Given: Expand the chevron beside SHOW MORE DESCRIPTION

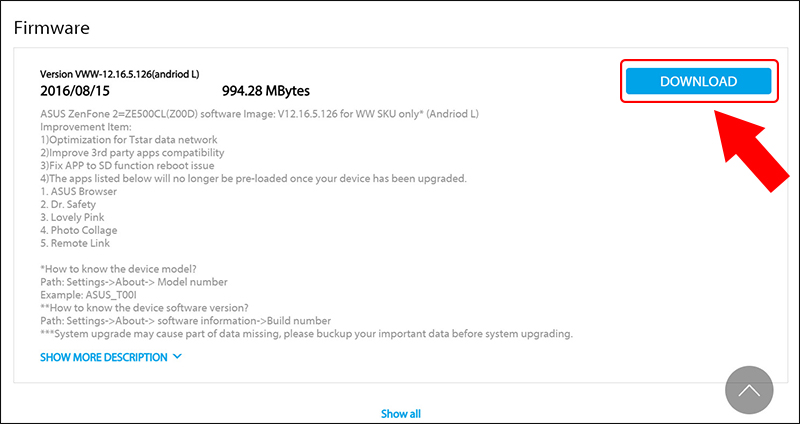Looking at the screenshot, I should (177, 357).
